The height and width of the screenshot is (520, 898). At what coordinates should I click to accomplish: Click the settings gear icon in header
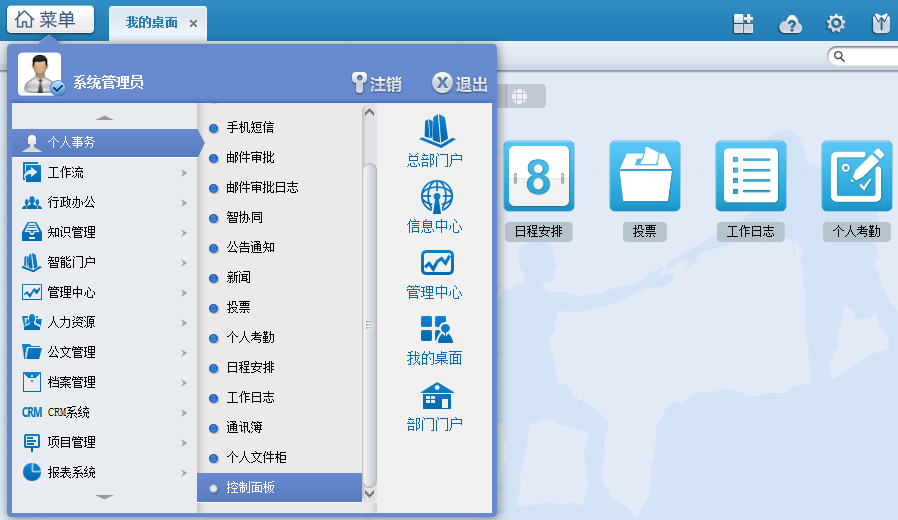pyautogui.click(x=835, y=24)
